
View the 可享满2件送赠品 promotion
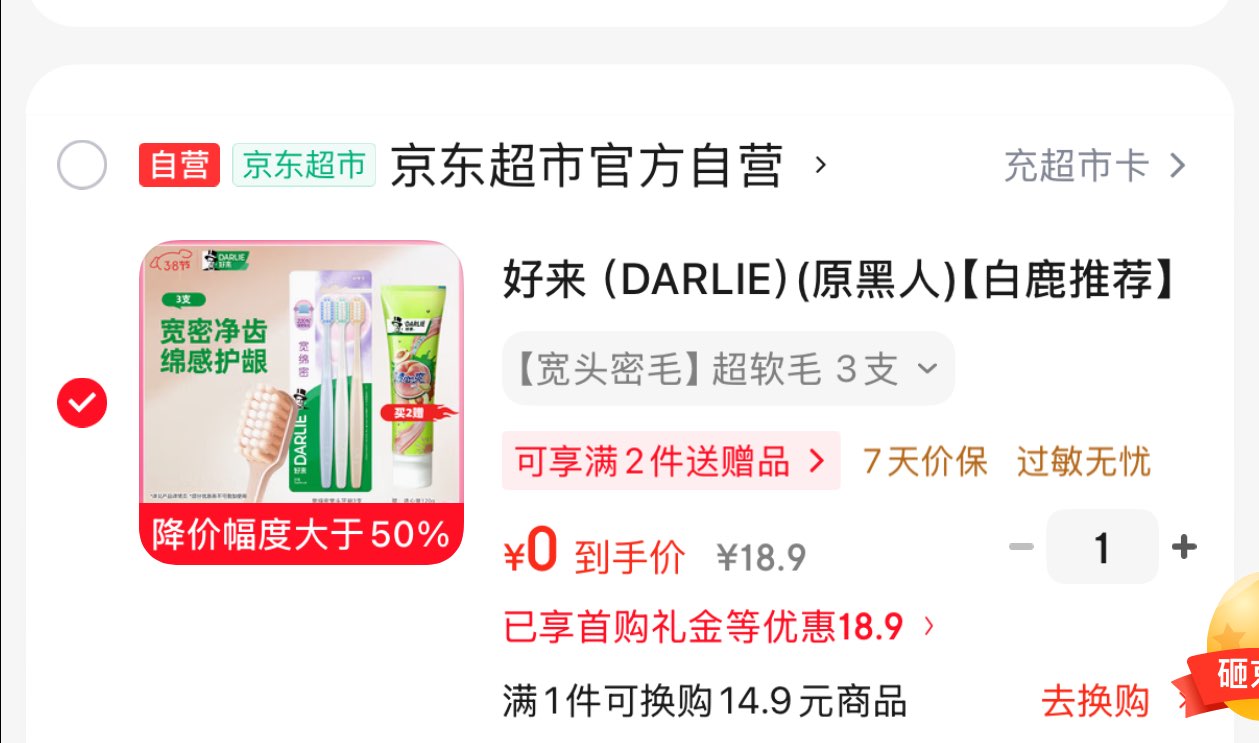(670, 461)
